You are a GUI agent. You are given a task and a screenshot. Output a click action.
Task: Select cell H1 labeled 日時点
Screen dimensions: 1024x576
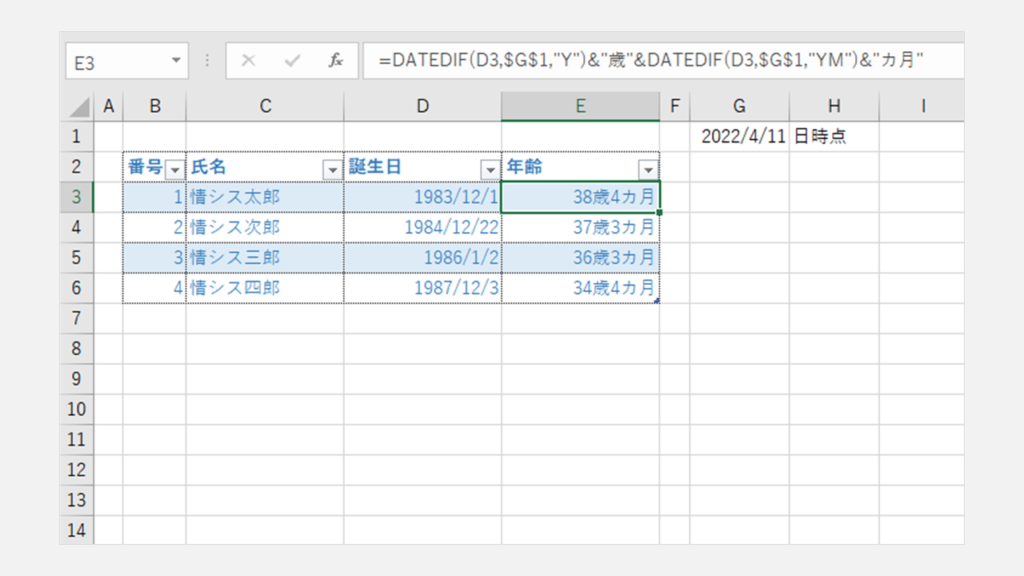833,137
